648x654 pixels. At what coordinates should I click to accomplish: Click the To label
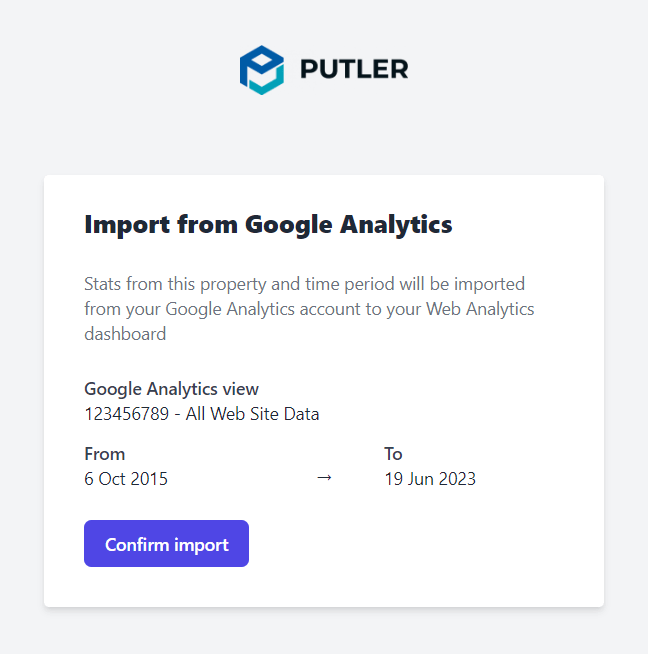coord(393,454)
